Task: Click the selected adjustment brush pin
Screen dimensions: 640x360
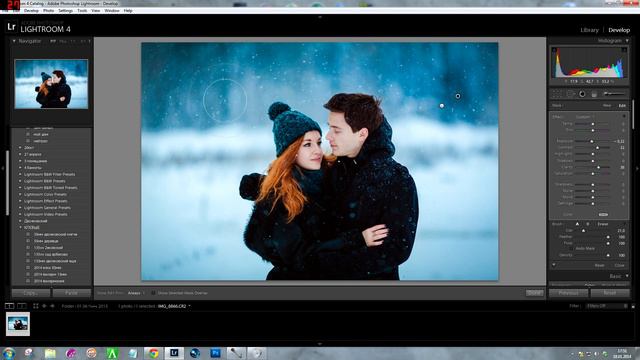Action: (458, 96)
